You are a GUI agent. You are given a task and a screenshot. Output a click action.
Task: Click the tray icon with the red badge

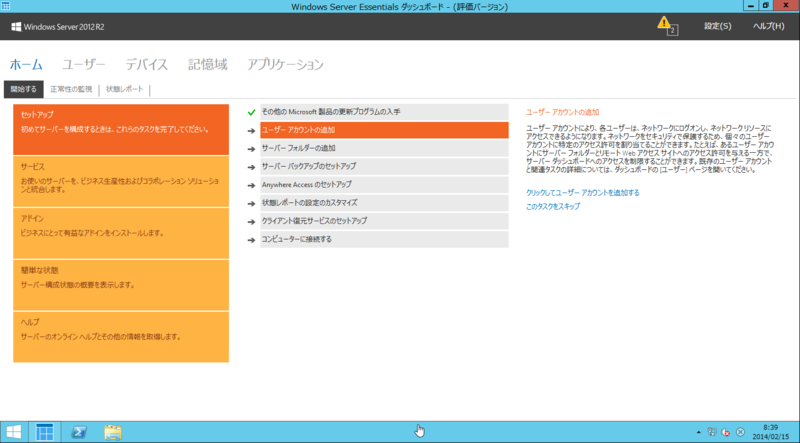click(726, 432)
